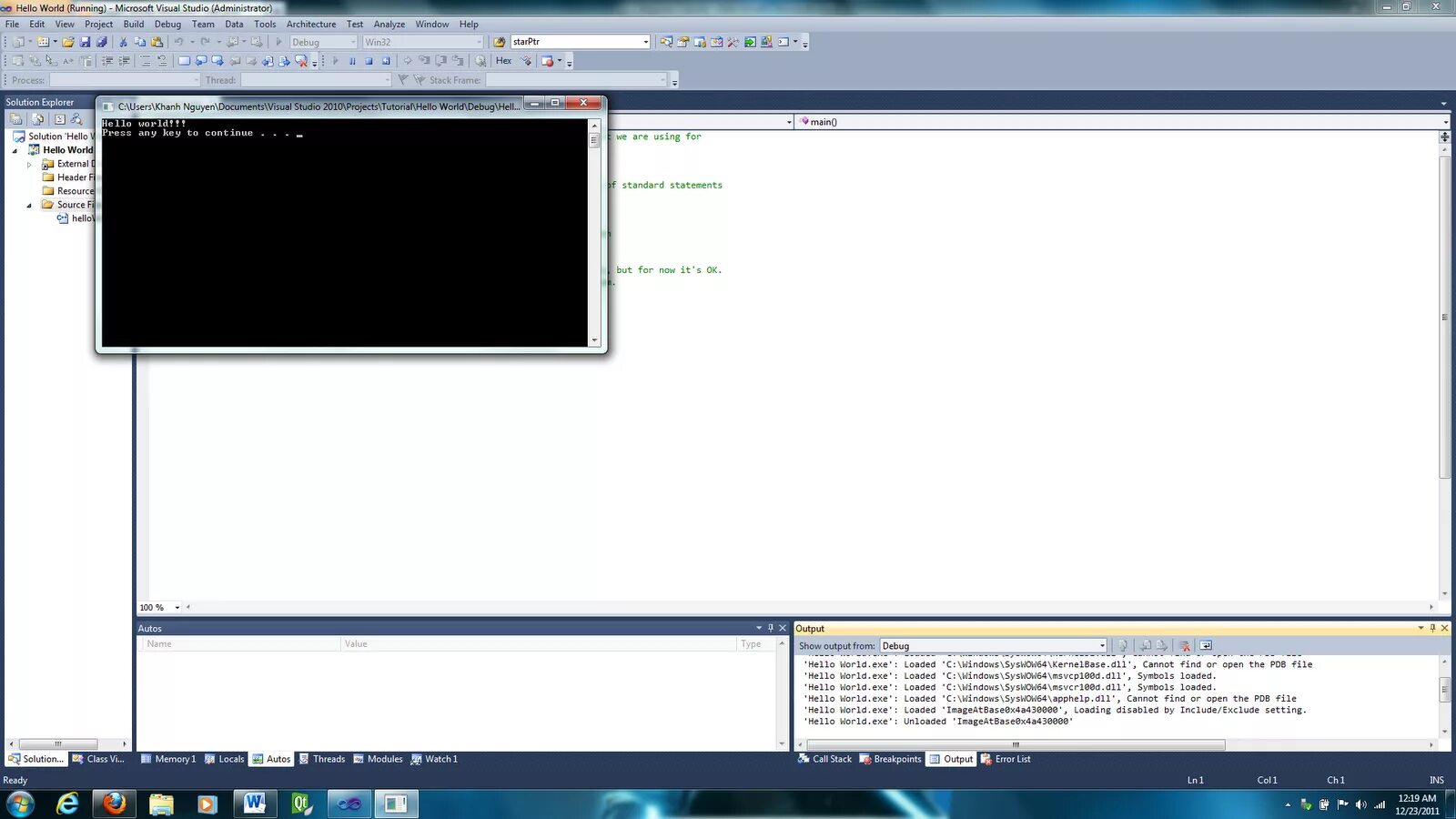
Task: Switch to the Breakpoints tab
Action: tap(891, 759)
